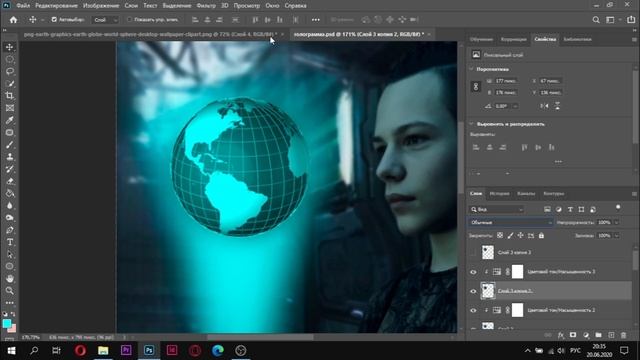Image resolution: width=640 pixels, height=360 pixels.
Task: Select the Crop tool
Action: (9, 96)
